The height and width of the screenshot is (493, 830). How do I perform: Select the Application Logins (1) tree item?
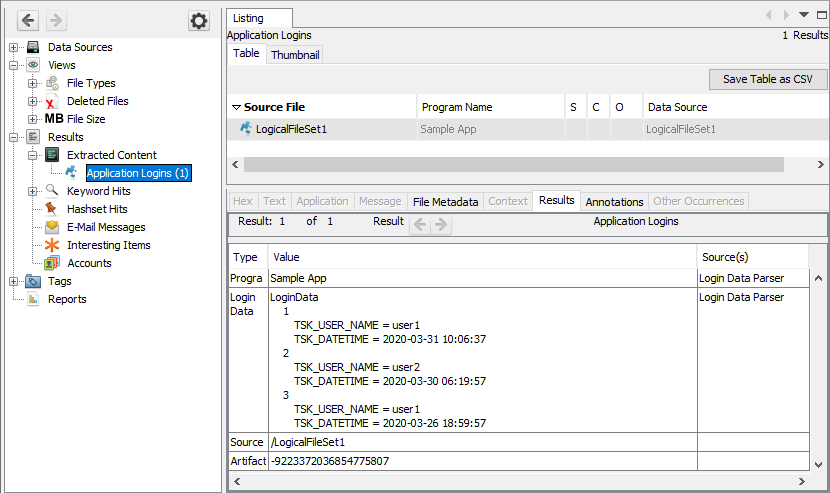click(137, 173)
